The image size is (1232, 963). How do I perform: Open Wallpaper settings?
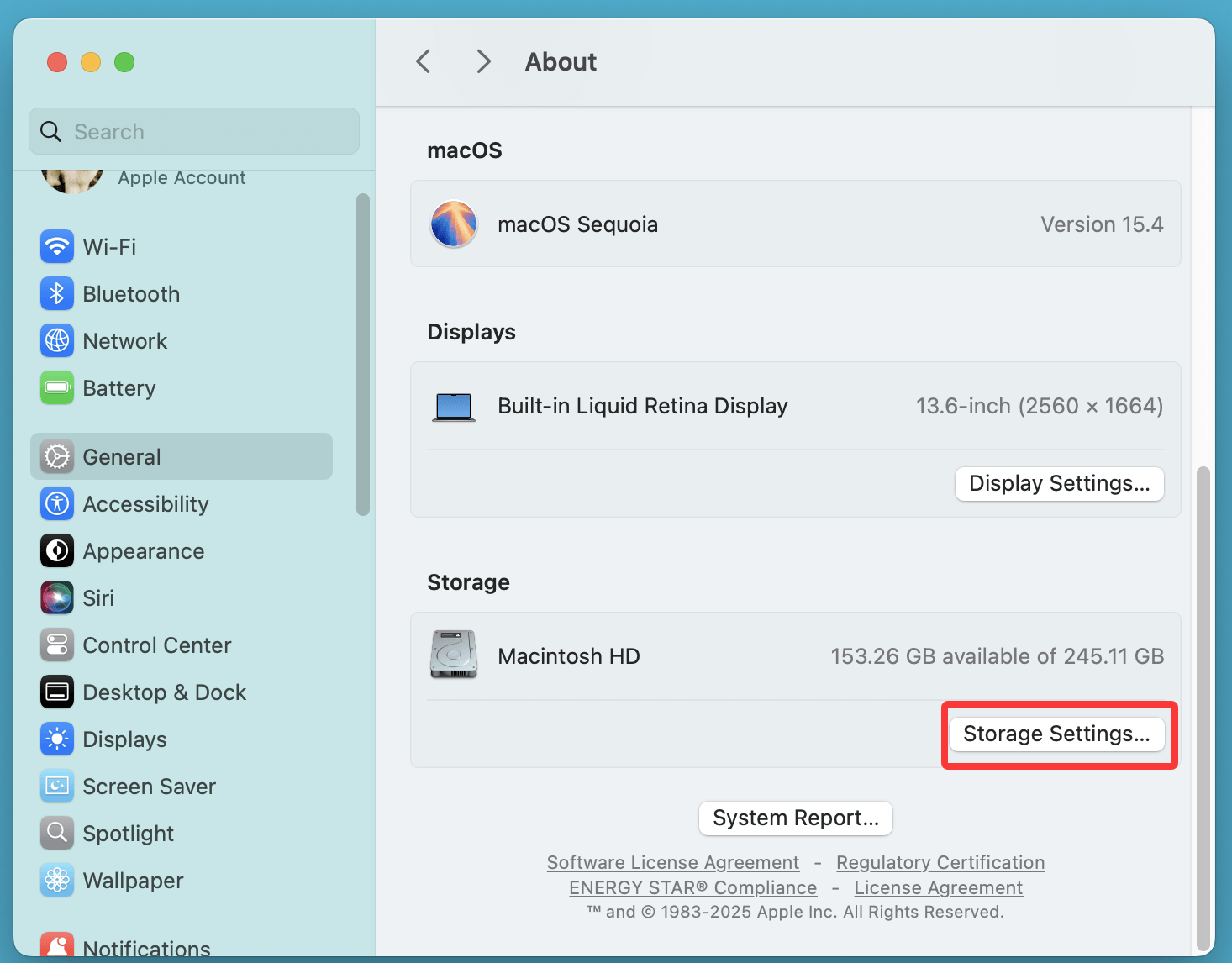(x=133, y=880)
